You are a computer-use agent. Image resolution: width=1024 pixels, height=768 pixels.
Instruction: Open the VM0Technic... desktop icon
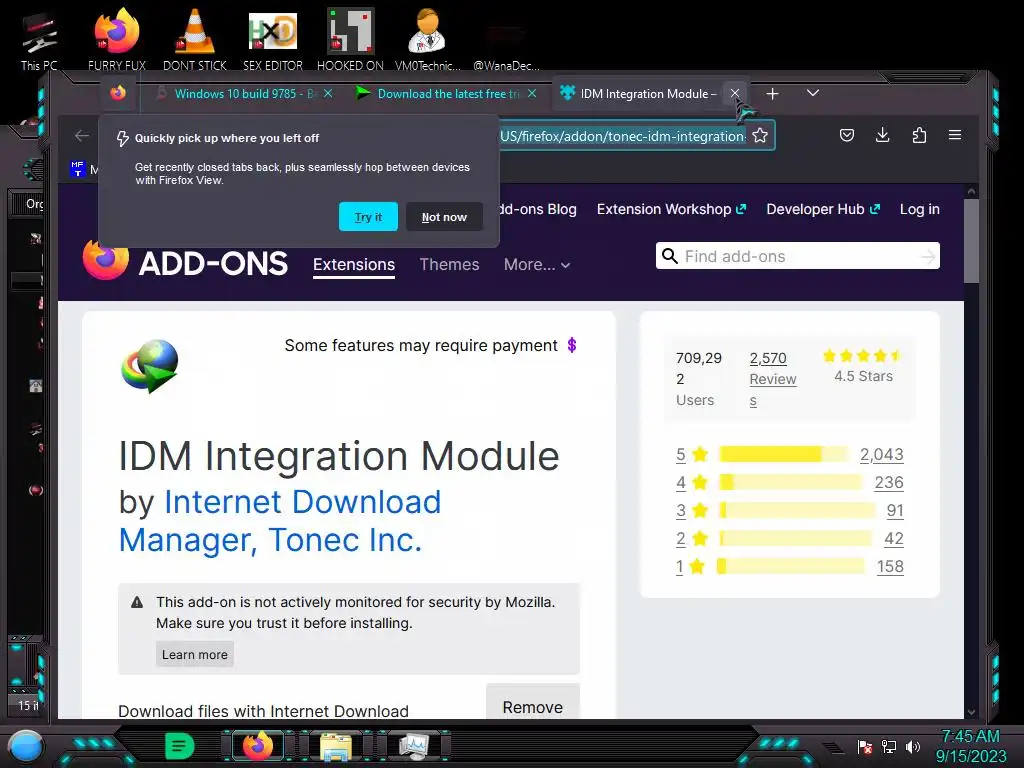427,41
